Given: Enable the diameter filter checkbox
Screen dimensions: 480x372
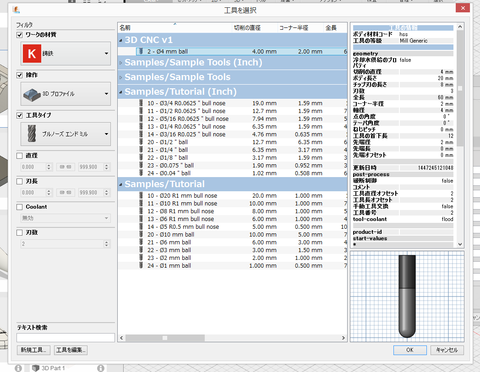Looking at the screenshot, I should (20, 156).
